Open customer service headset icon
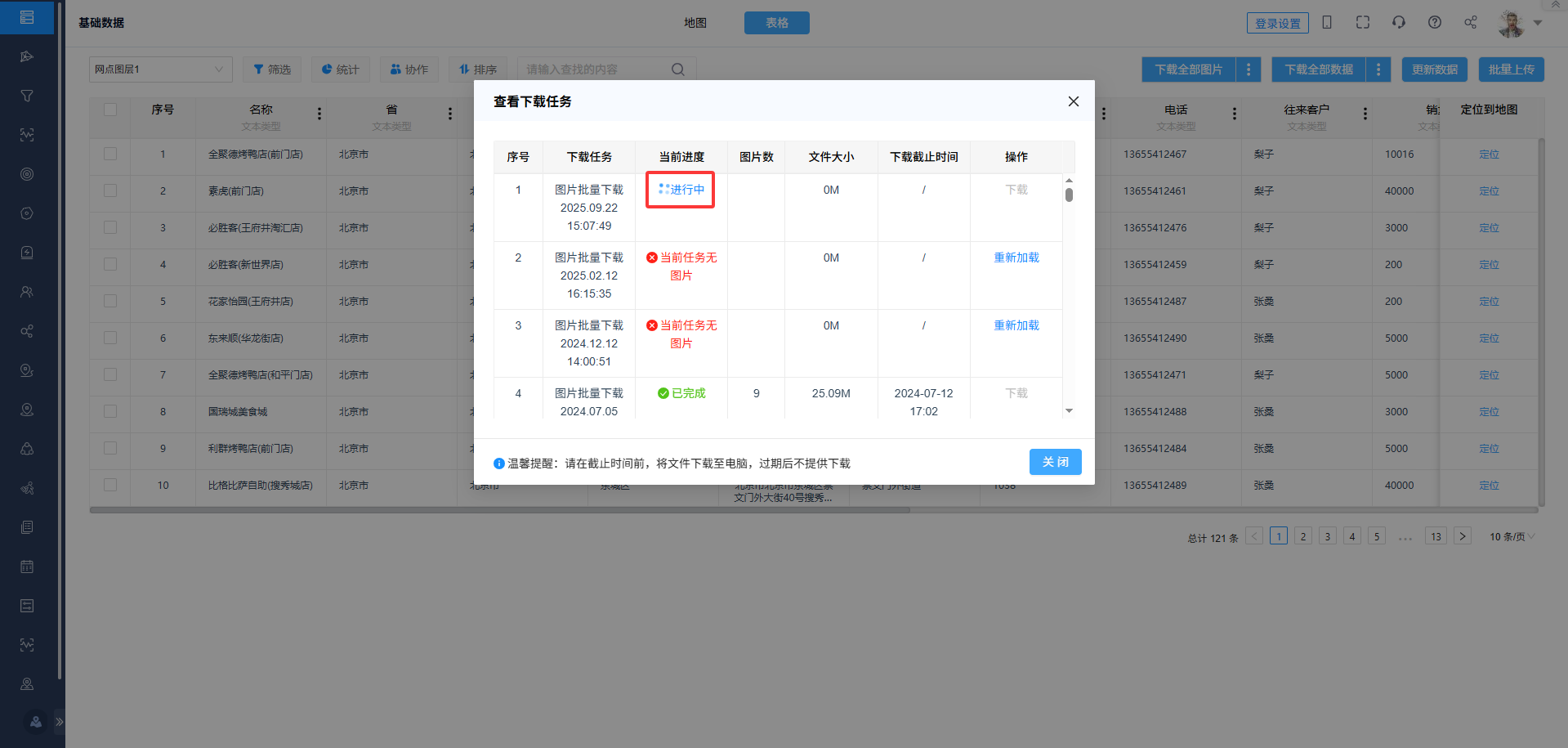The image size is (1568, 748). (1398, 22)
